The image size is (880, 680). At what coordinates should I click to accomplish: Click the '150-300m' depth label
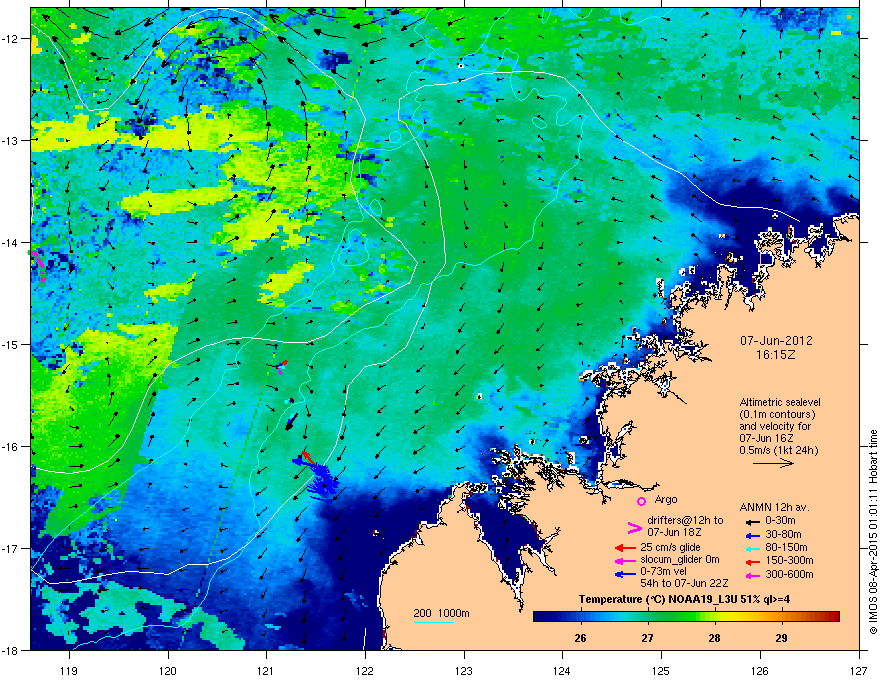tap(789, 560)
